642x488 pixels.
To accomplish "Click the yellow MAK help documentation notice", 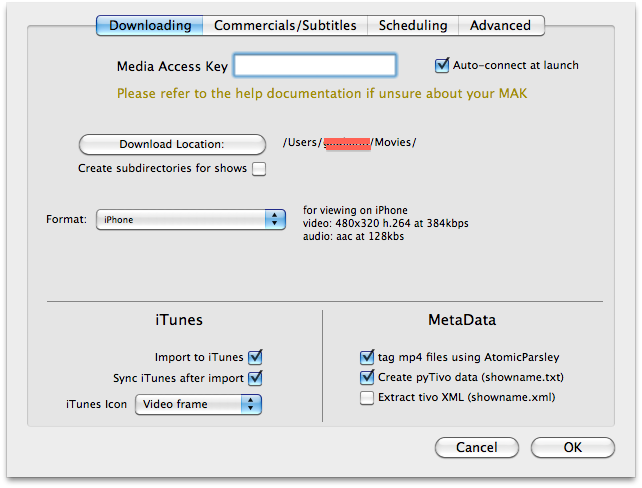I will click(321, 94).
